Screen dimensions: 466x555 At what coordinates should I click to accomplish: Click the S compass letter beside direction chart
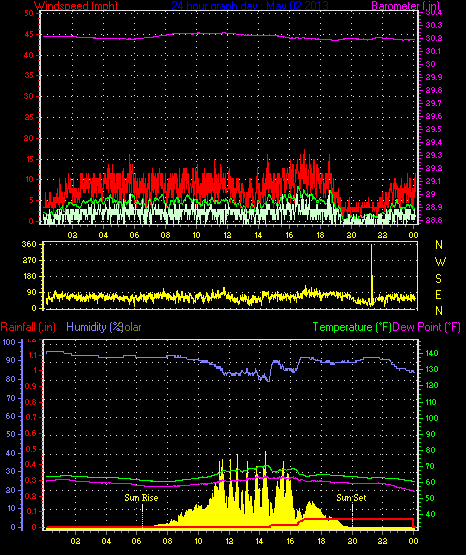438,279
